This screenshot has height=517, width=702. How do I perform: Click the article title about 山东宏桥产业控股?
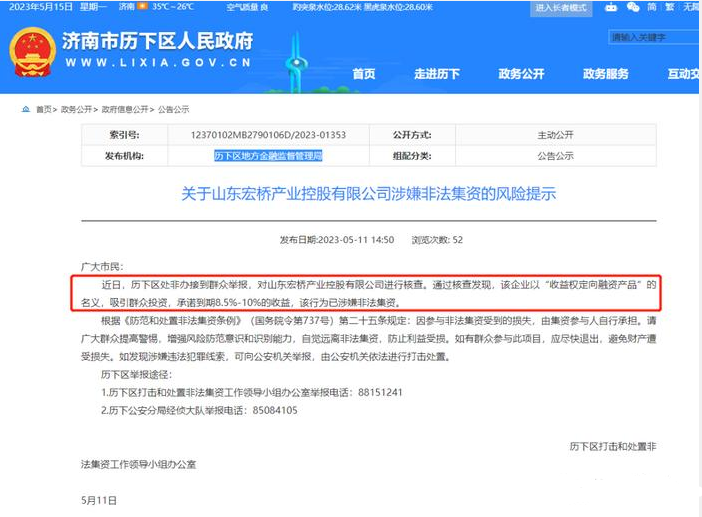click(368, 194)
